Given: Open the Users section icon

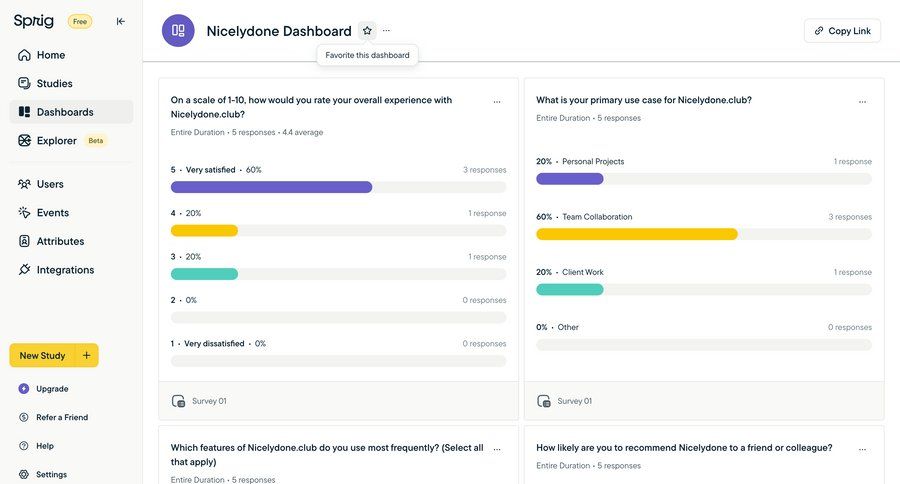Looking at the screenshot, I should (x=24, y=184).
